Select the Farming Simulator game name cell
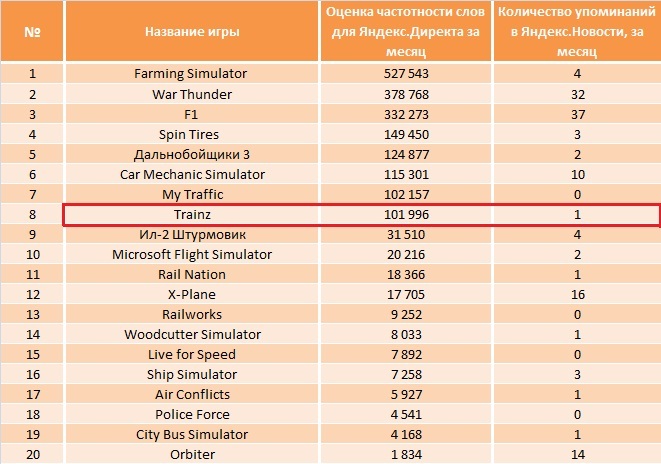The image size is (661, 464). point(192,73)
